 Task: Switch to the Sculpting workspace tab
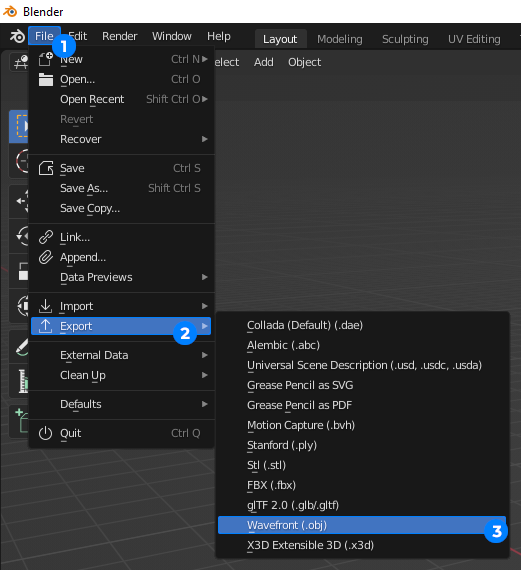(405, 39)
